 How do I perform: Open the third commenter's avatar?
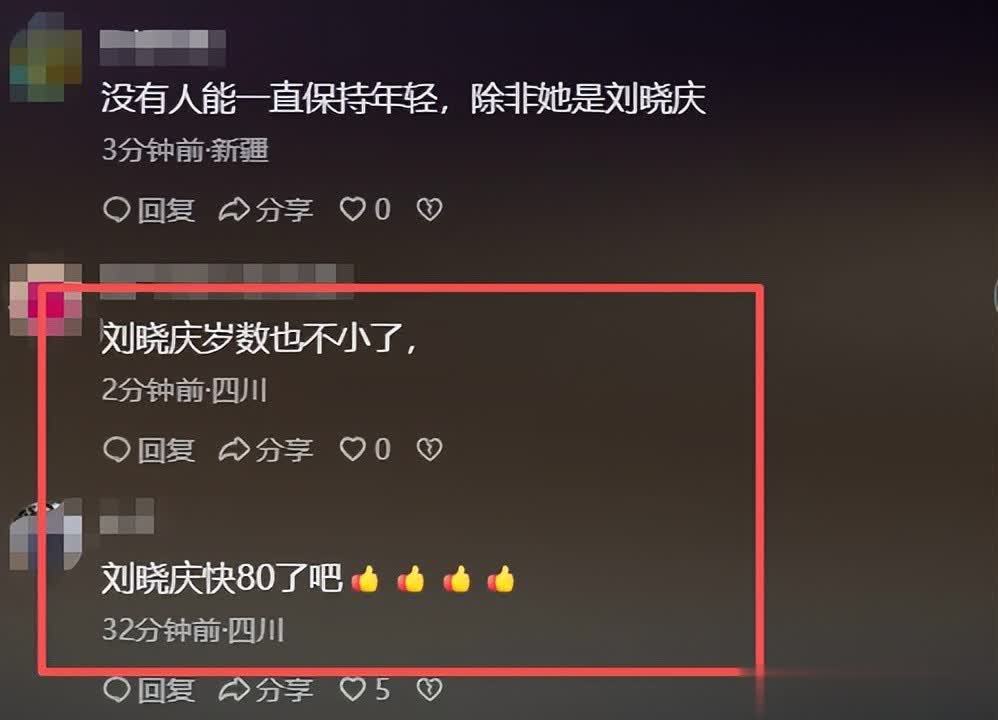pos(46,534)
